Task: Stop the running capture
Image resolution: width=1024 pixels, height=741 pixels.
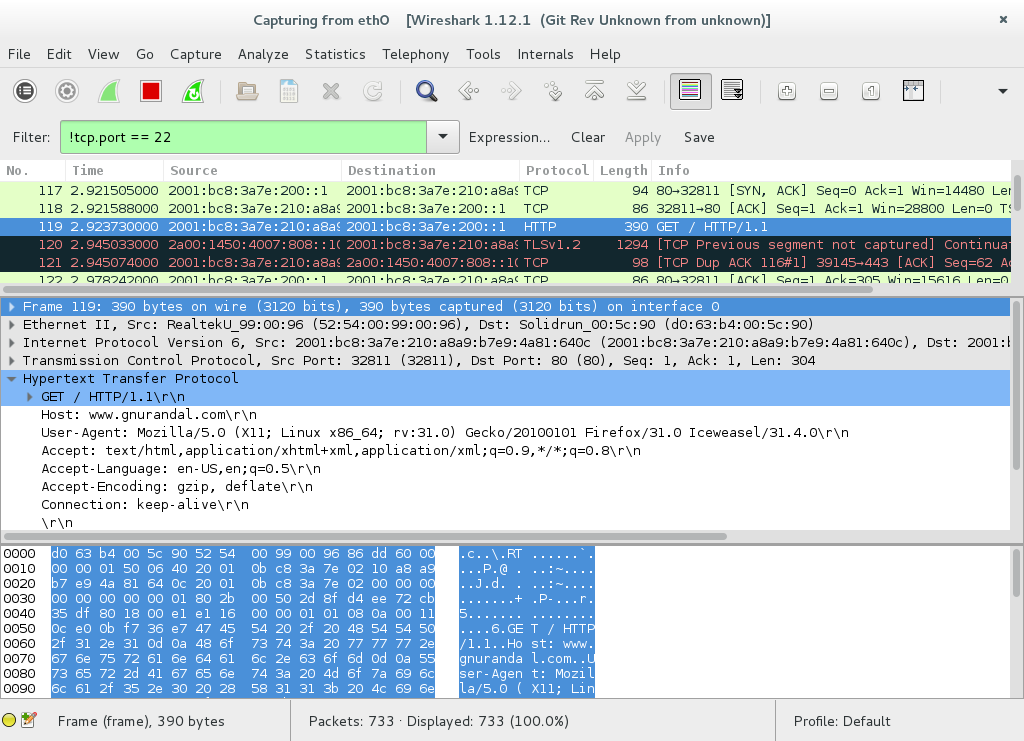Action: click(151, 90)
